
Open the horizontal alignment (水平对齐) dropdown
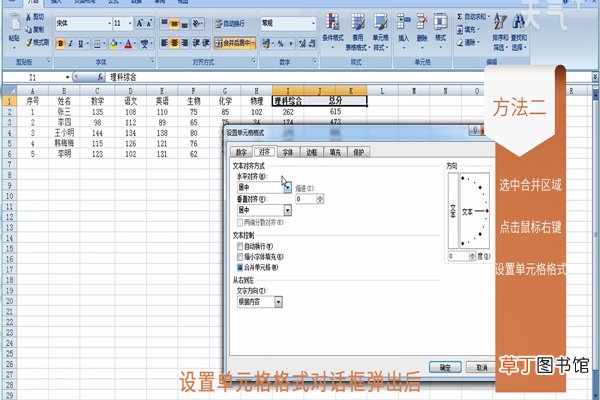[x=287, y=187]
